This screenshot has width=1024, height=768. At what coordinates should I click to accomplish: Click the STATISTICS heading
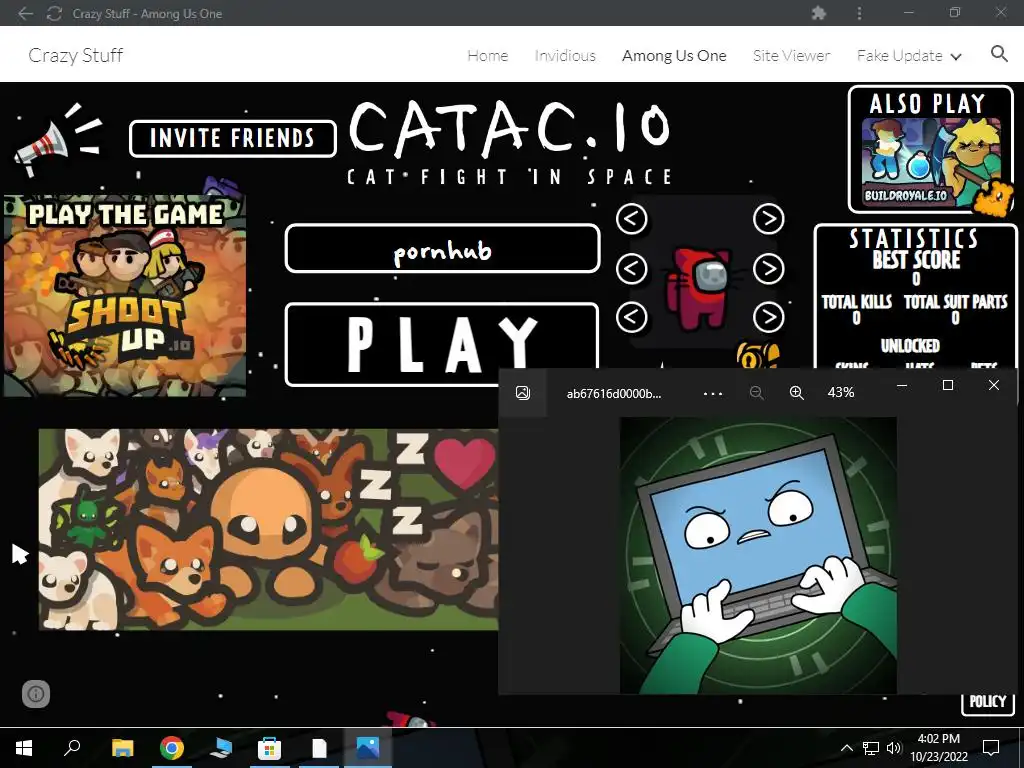(x=914, y=239)
